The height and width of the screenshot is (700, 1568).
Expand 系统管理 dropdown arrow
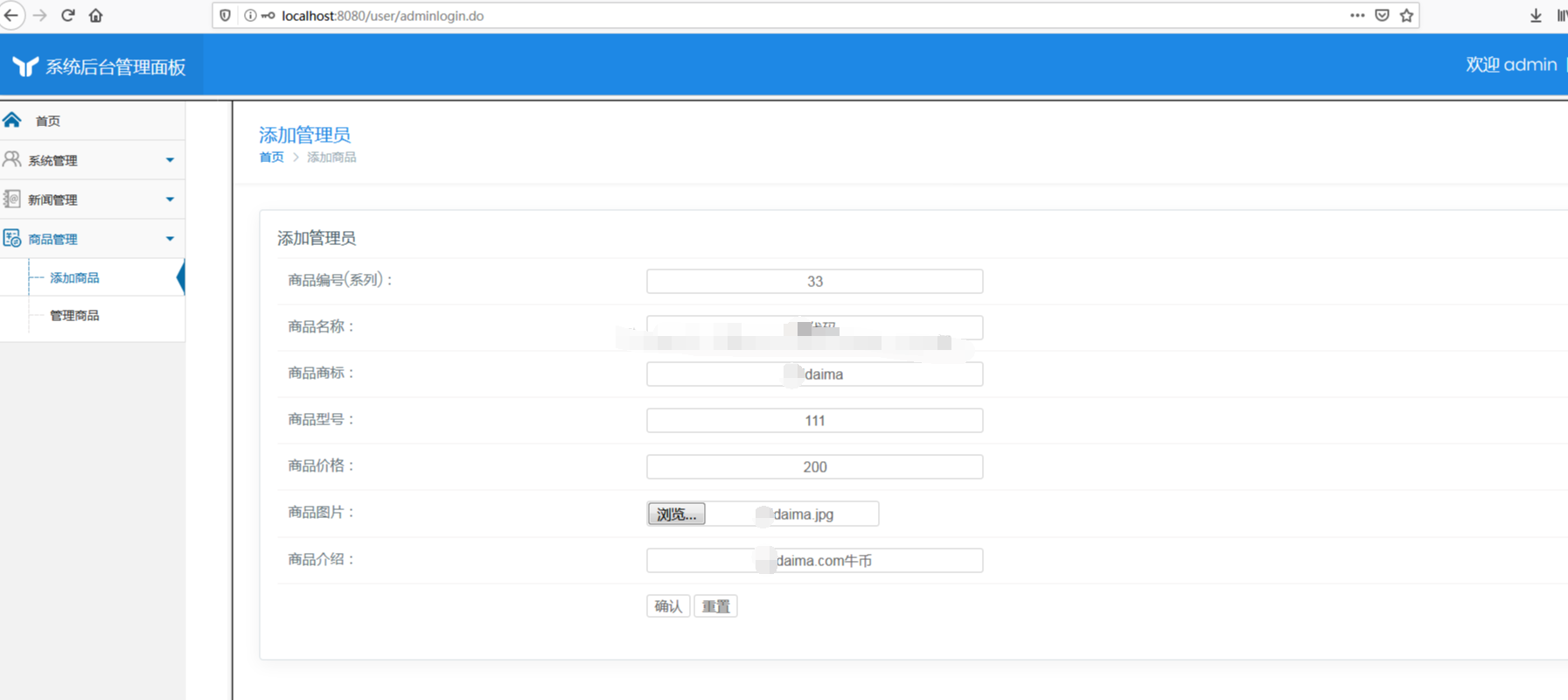pos(170,160)
